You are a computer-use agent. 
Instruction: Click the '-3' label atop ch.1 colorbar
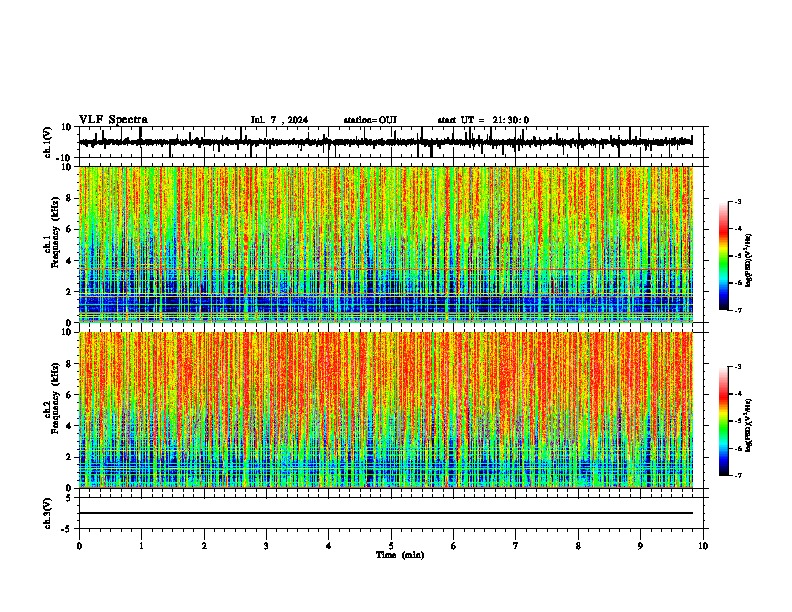coord(738,201)
